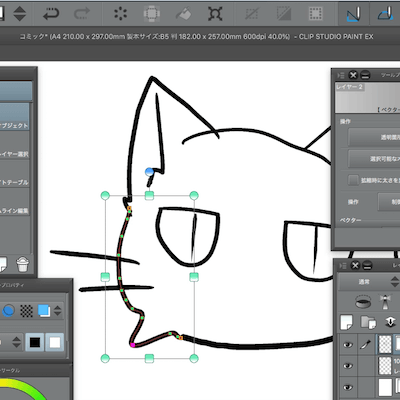Toggle Show Selection Border command icon
The image size is (400, 400).
(x=315, y=14)
